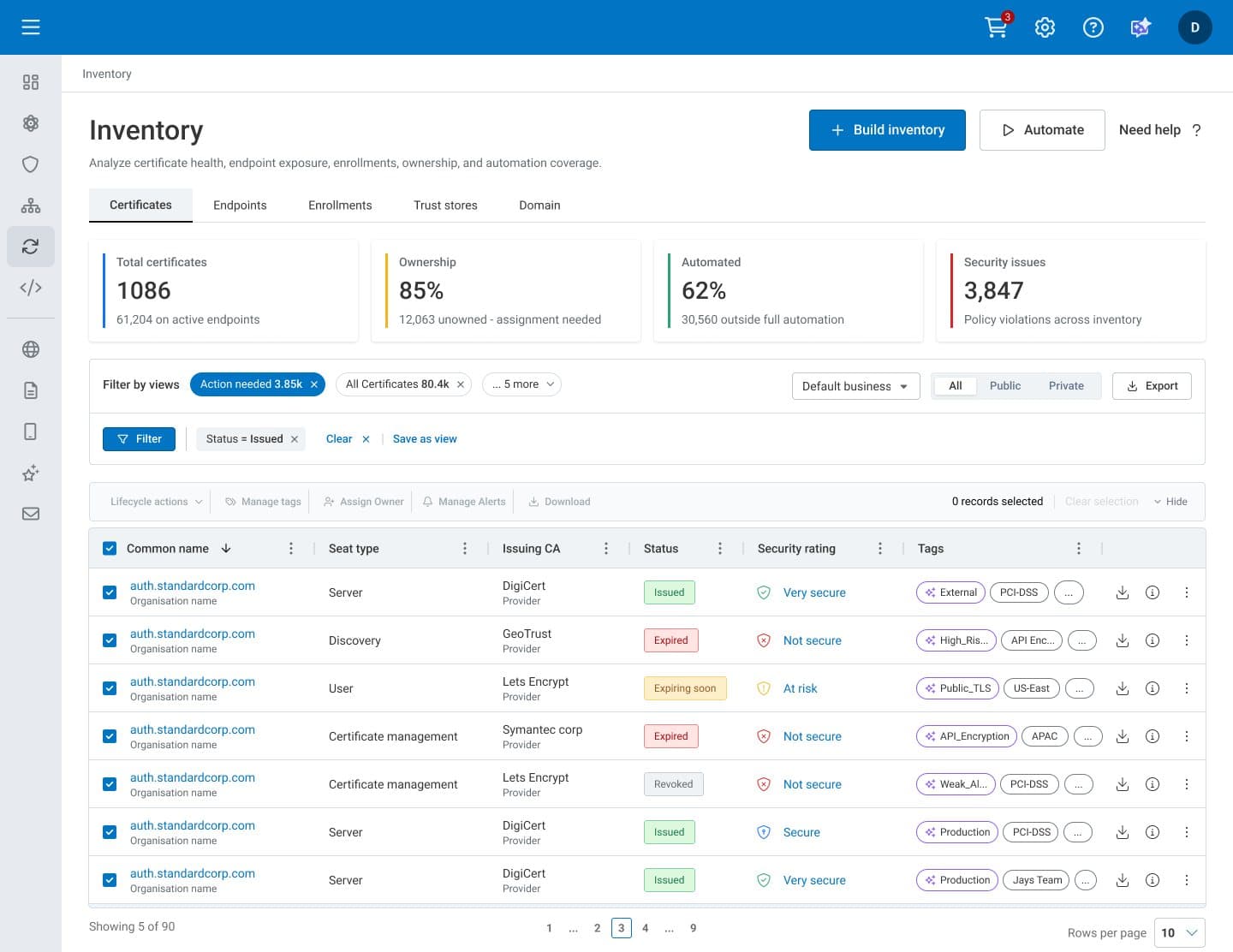The height and width of the screenshot is (952, 1233).
Task: Open Status column options menu
Action: (x=720, y=549)
